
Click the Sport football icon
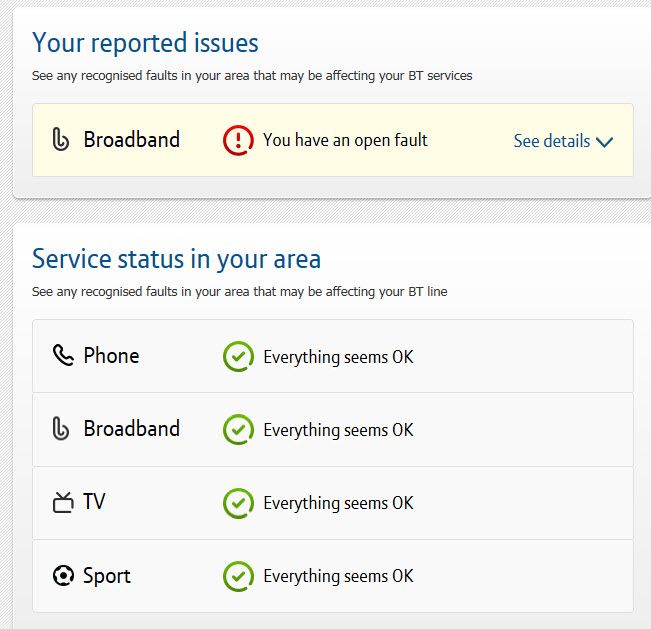coord(63,575)
